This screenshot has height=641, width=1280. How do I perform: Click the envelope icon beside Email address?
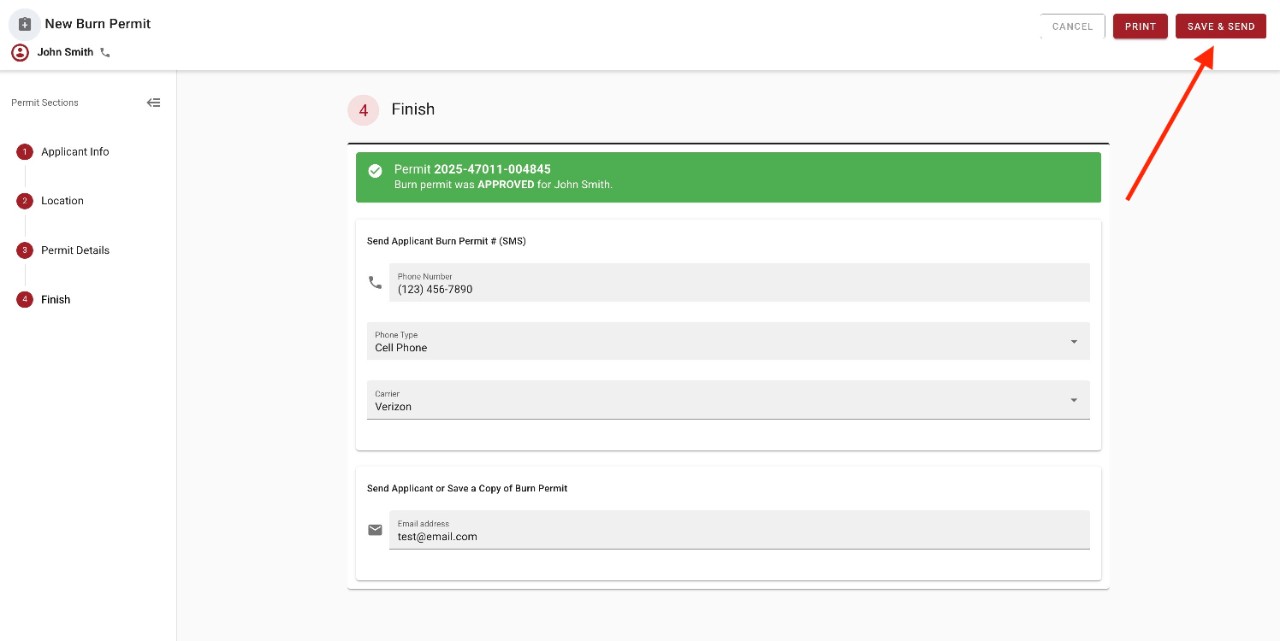(375, 530)
